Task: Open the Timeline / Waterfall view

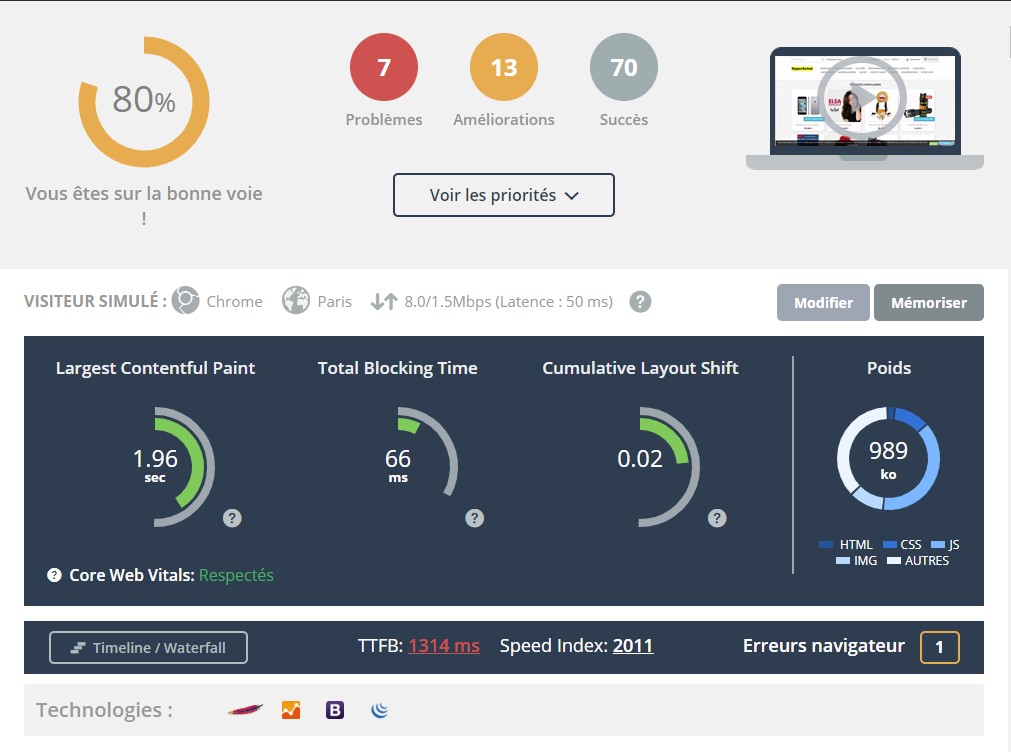Action: 148,647
